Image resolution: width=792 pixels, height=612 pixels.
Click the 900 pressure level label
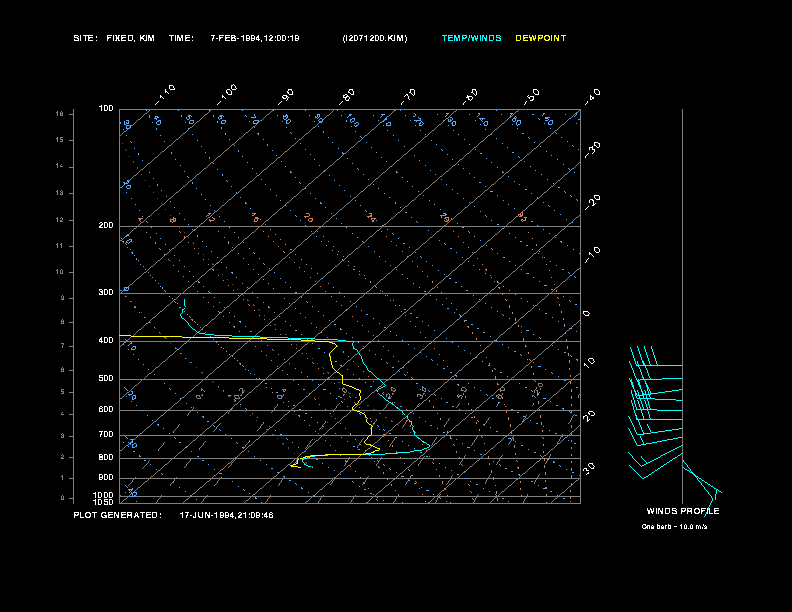pos(106,478)
